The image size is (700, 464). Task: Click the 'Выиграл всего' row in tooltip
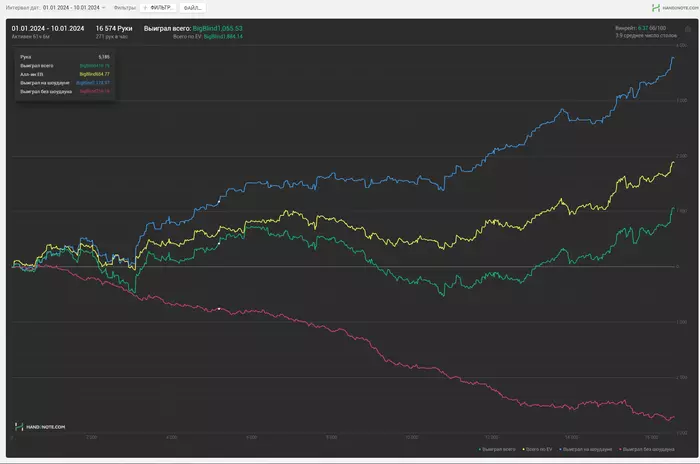65,66
